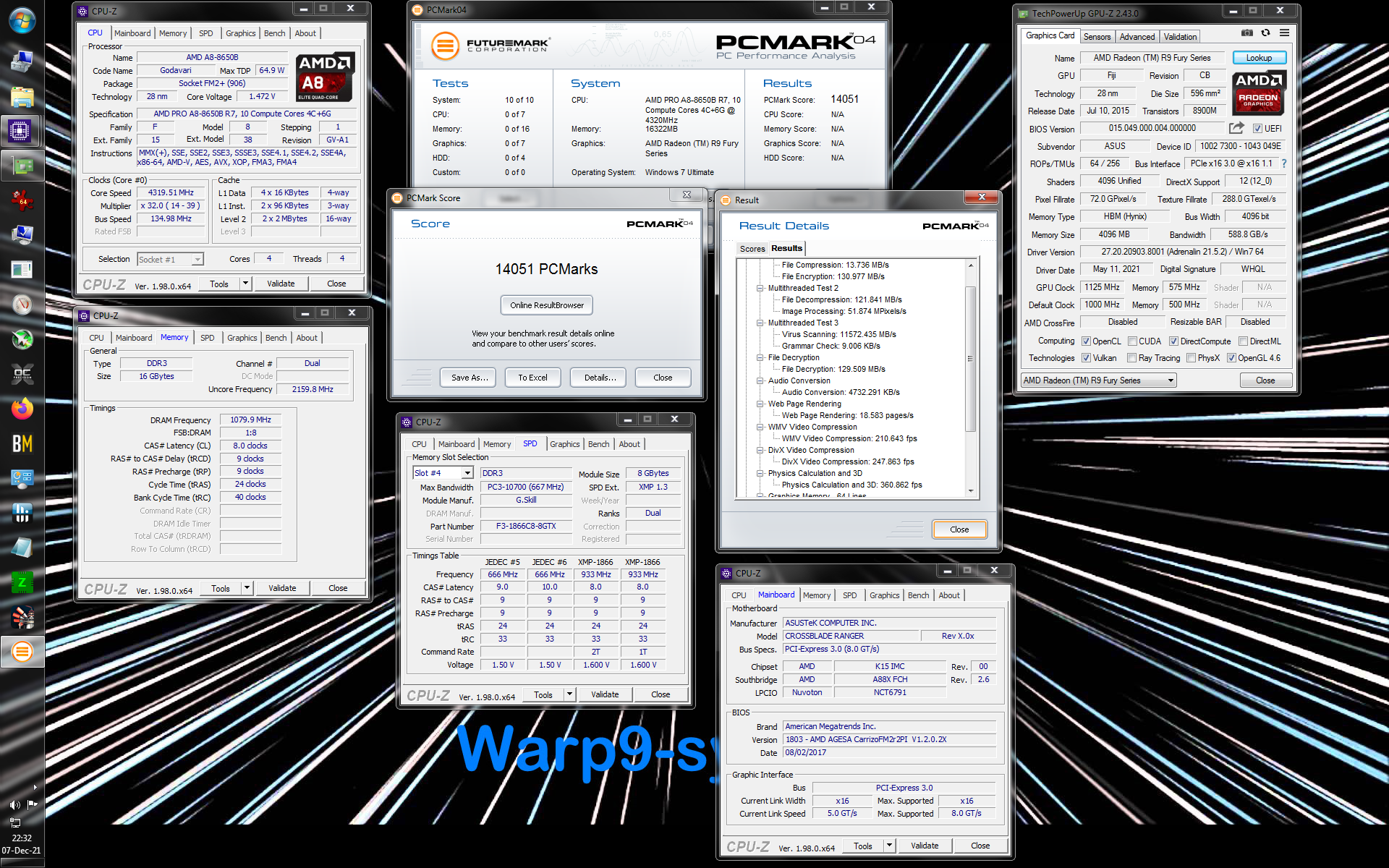The width and height of the screenshot is (1389, 868).
Task: Click the AMD Radeon Graphics logo in GPU-Z
Action: pos(1259,93)
